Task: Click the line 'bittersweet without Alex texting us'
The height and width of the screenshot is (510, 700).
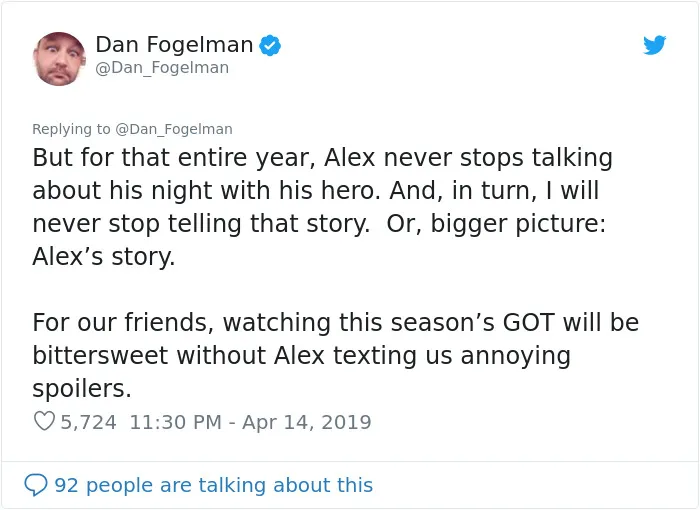Action: (x=301, y=355)
